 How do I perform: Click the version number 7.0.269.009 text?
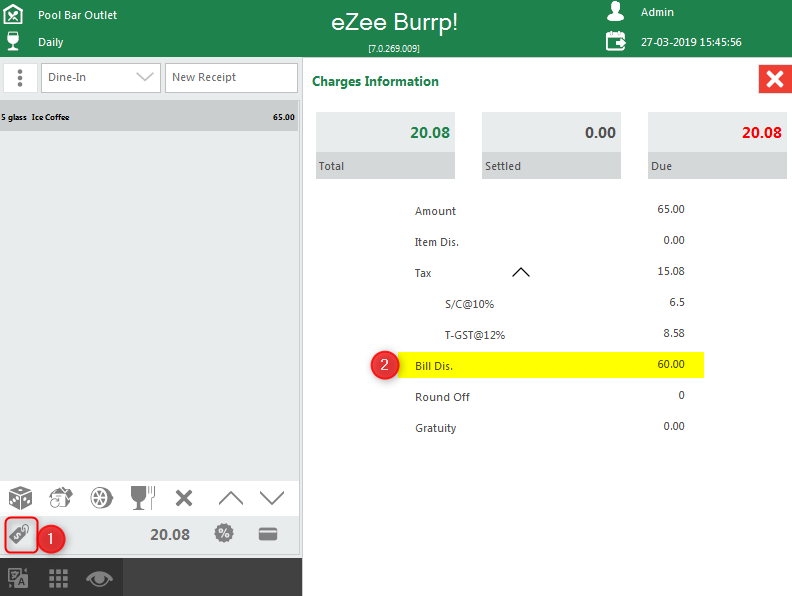(394, 48)
